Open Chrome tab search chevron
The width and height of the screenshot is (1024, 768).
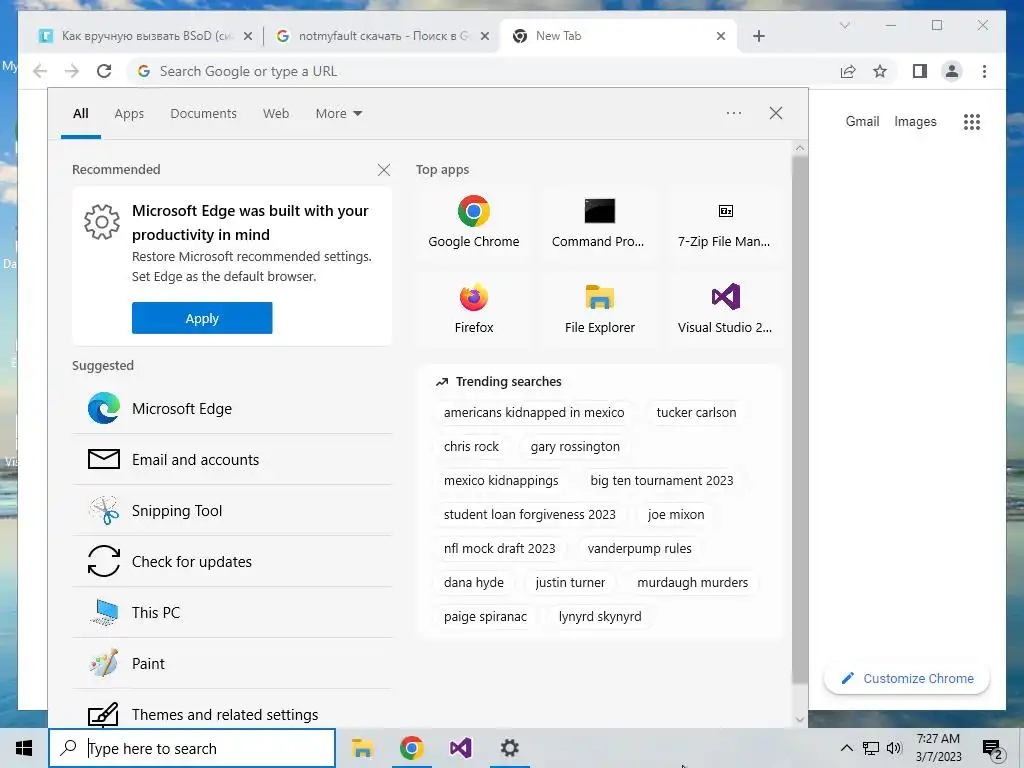click(844, 25)
